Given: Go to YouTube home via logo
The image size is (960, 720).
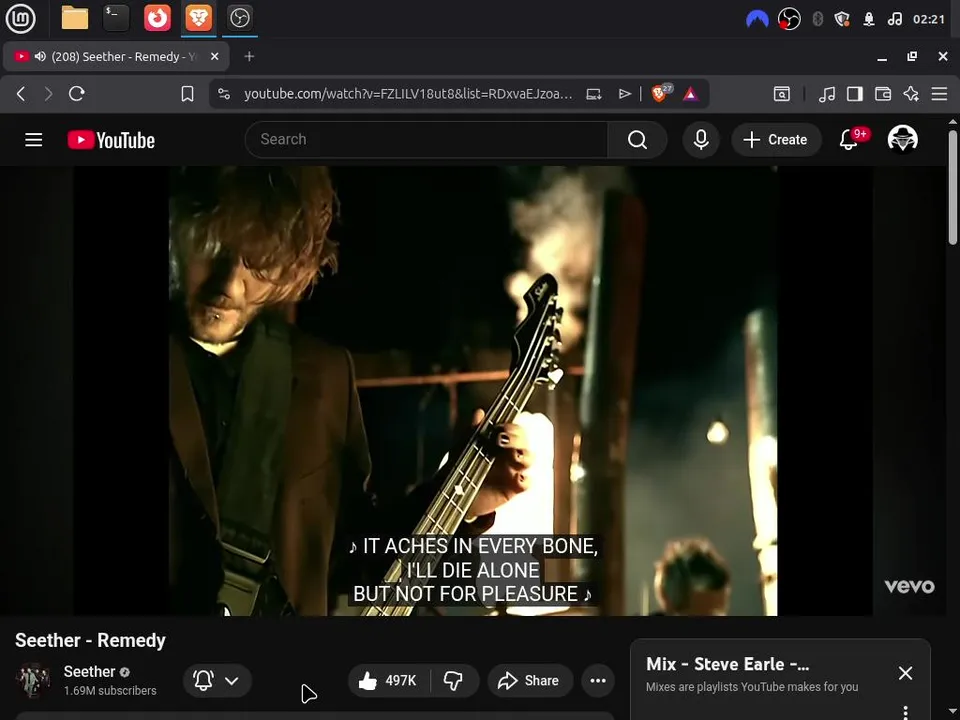Looking at the screenshot, I should click(x=111, y=140).
